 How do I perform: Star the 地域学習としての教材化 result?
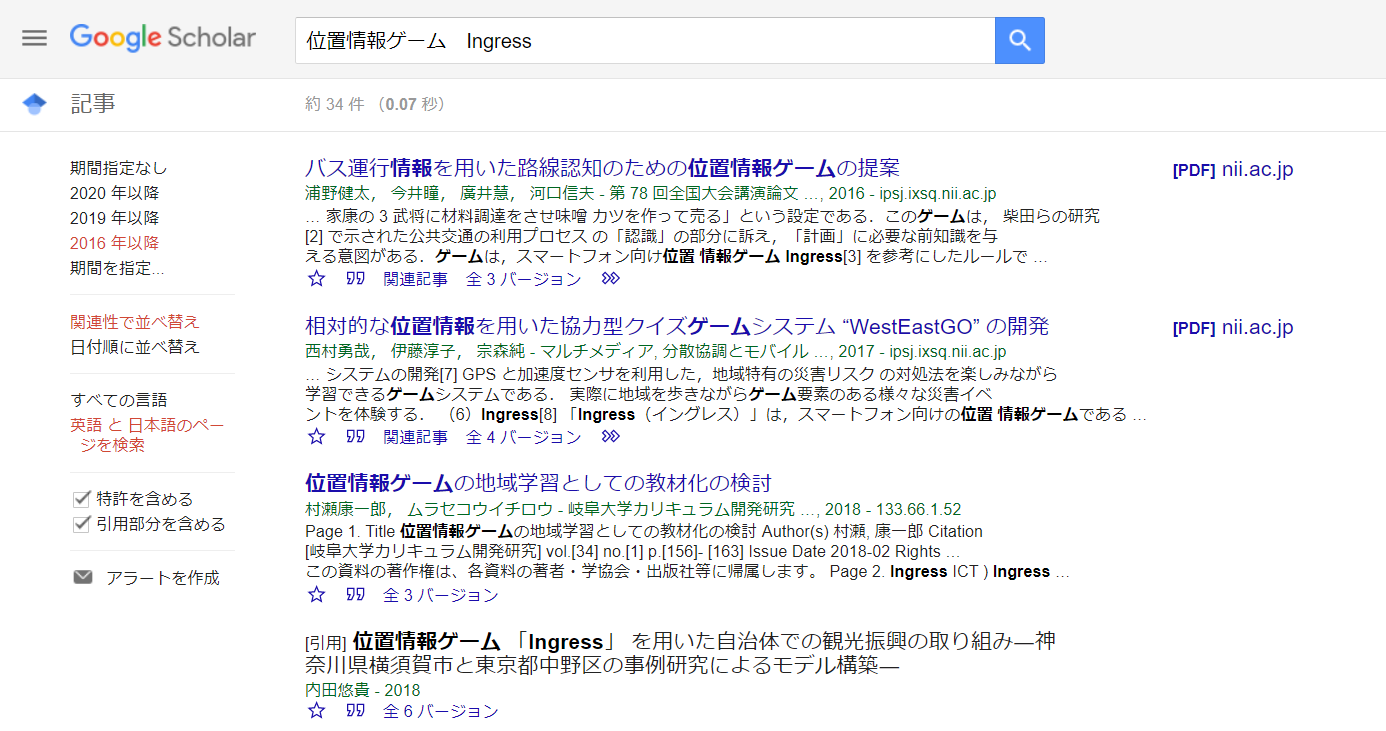pyautogui.click(x=317, y=595)
